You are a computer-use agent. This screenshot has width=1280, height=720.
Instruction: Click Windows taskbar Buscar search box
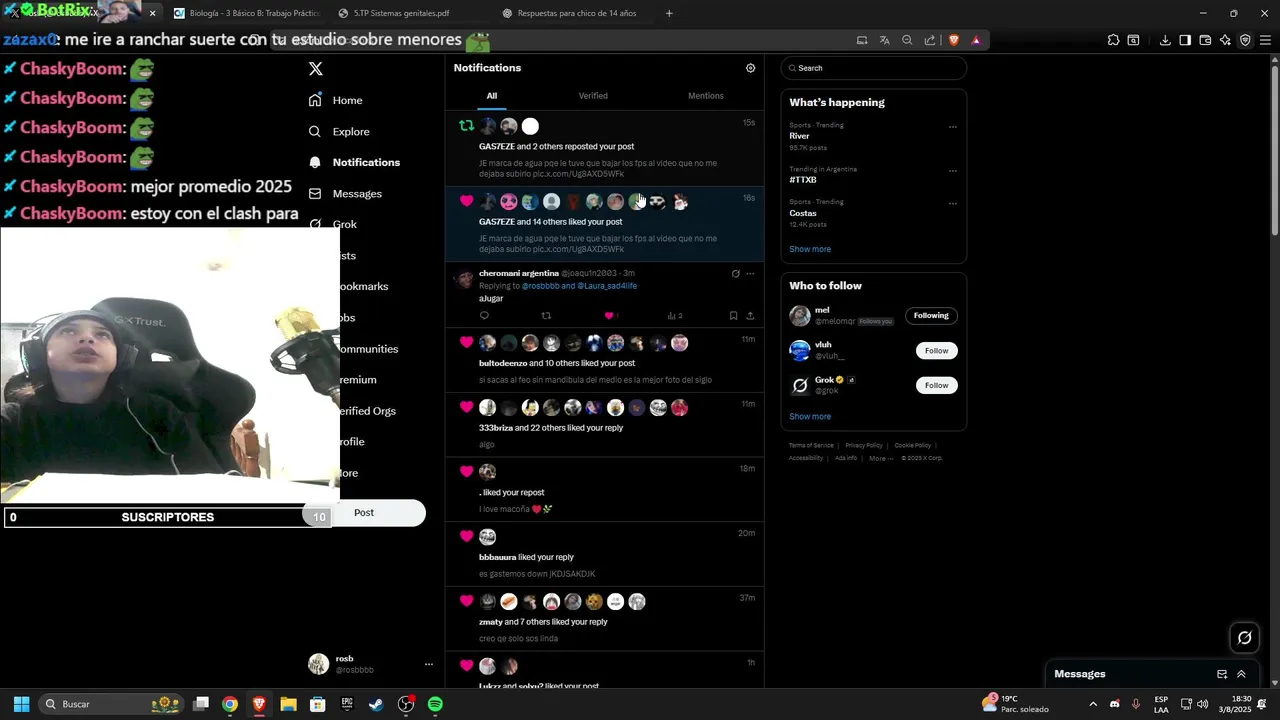tap(112, 704)
